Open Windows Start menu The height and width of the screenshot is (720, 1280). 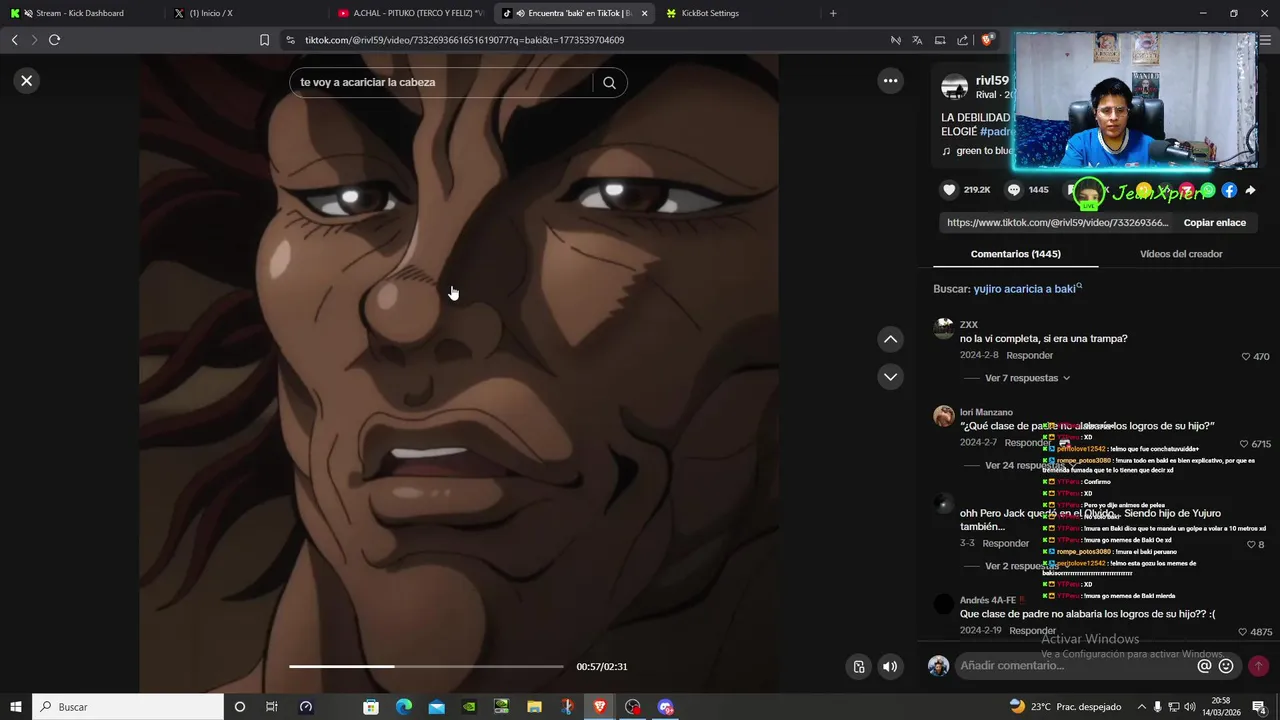[x=16, y=707]
